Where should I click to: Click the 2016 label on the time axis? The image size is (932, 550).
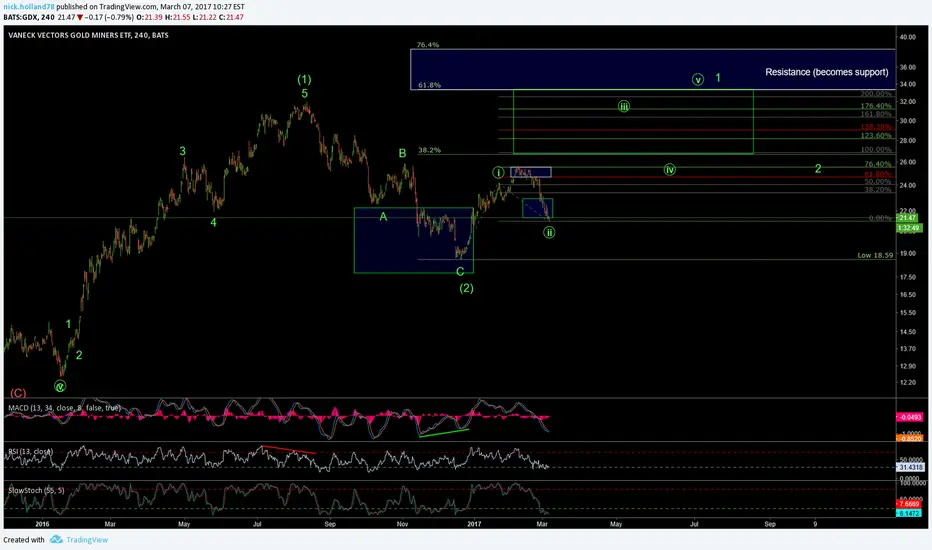click(x=42, y=524)
